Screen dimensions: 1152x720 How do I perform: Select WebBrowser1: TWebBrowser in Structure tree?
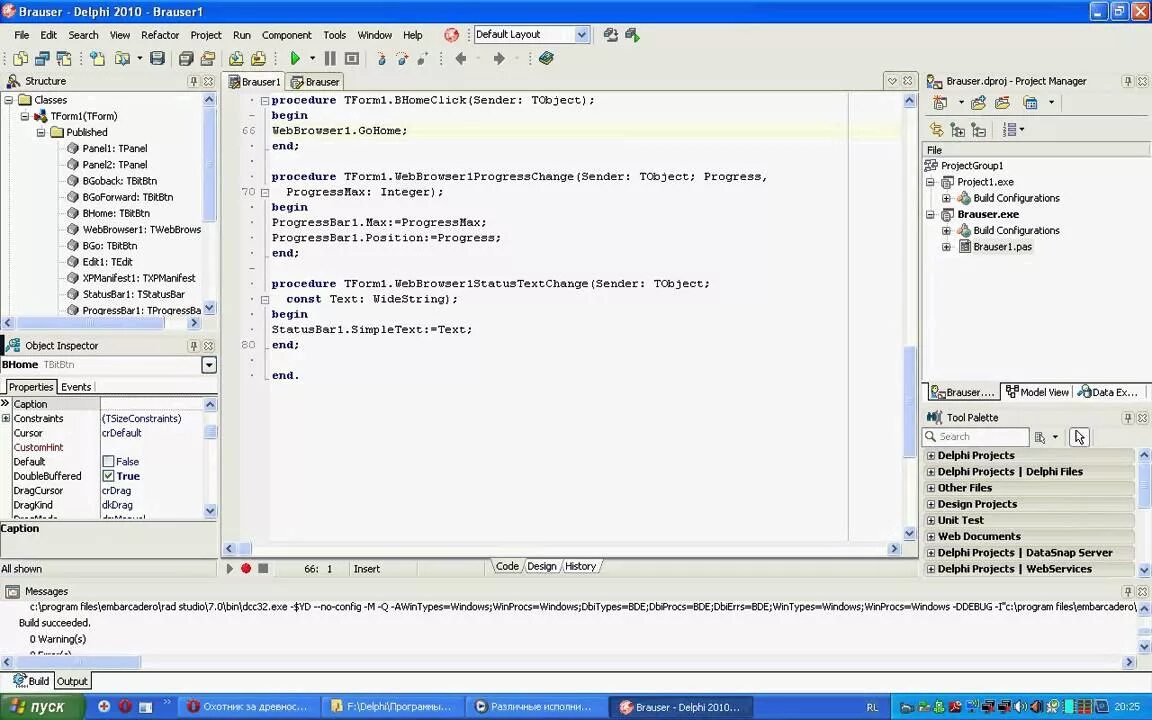[141, 229]
